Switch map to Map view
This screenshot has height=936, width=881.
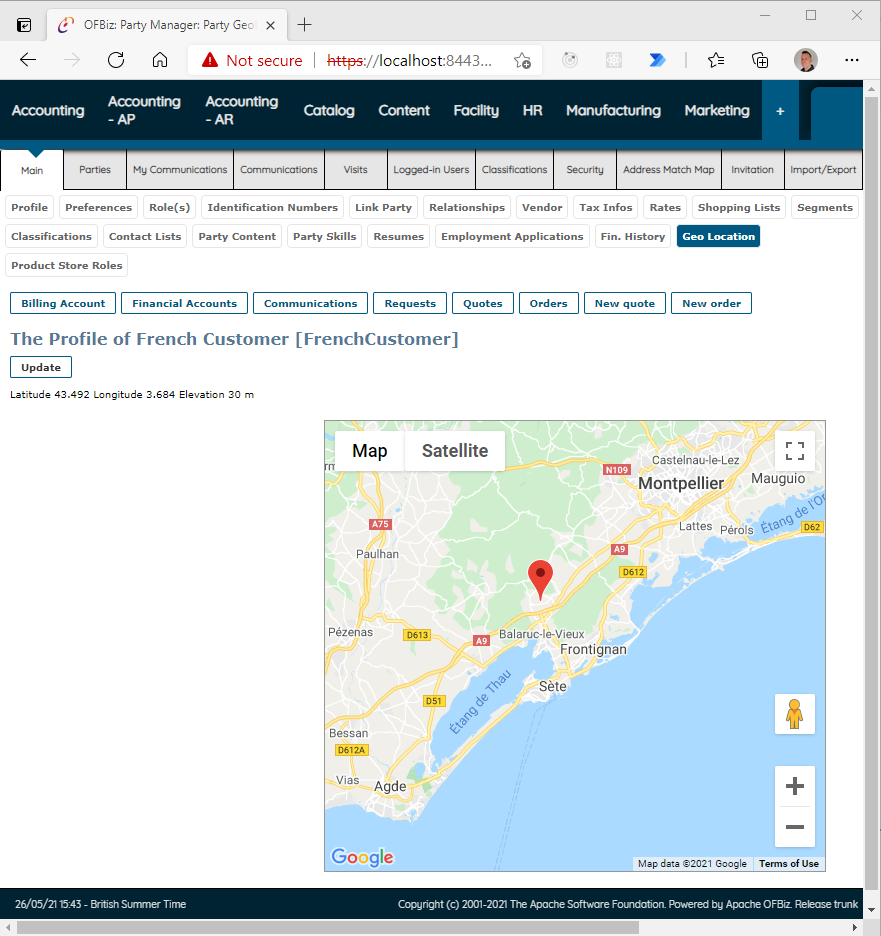(x=369, y=451)
